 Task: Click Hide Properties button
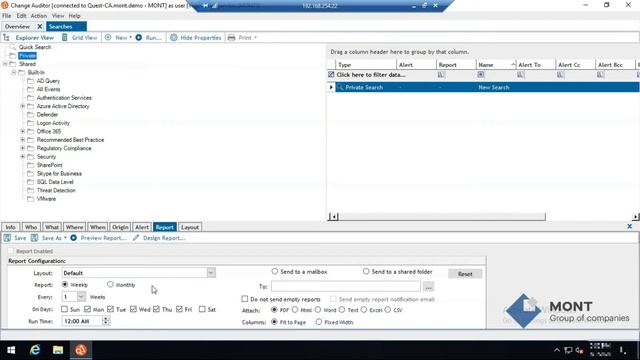click(196, 38)
